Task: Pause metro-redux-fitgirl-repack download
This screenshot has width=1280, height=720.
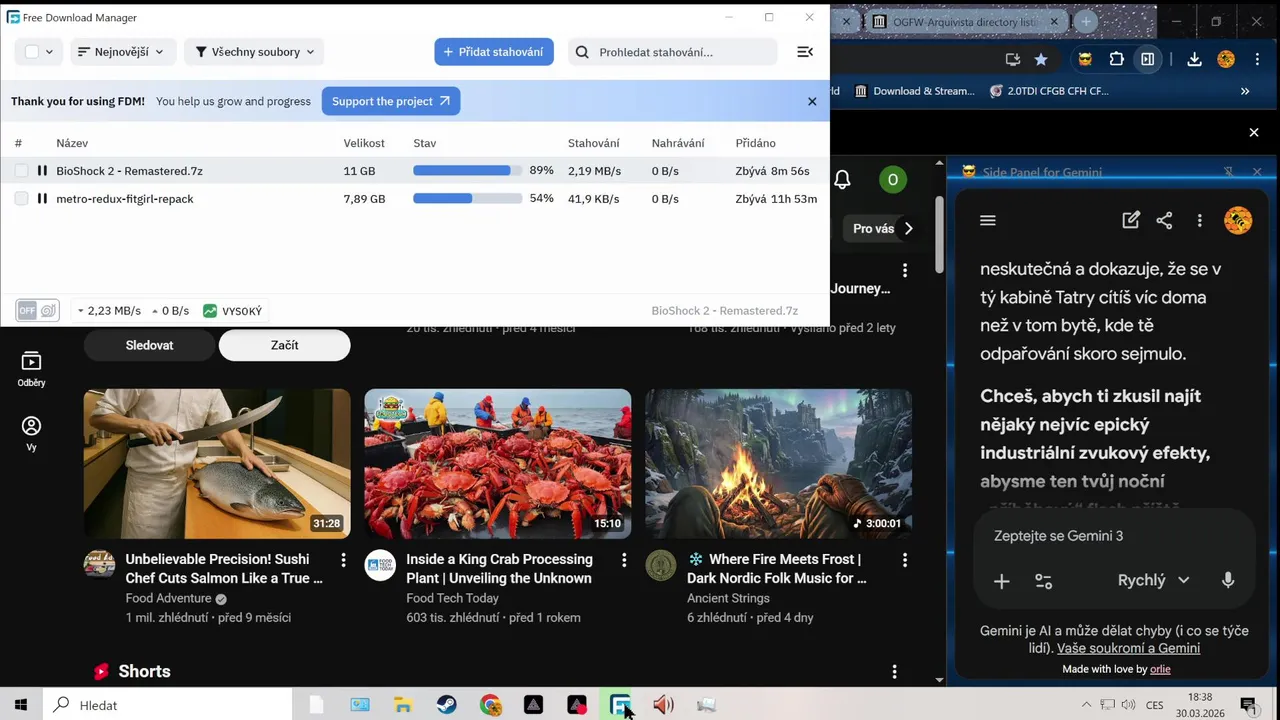Action: (42, 199)
